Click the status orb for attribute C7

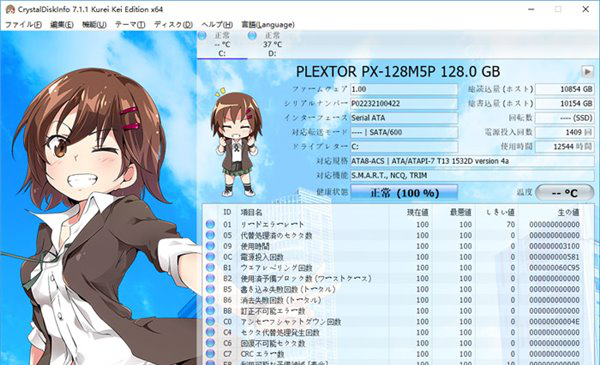[210, 354]
